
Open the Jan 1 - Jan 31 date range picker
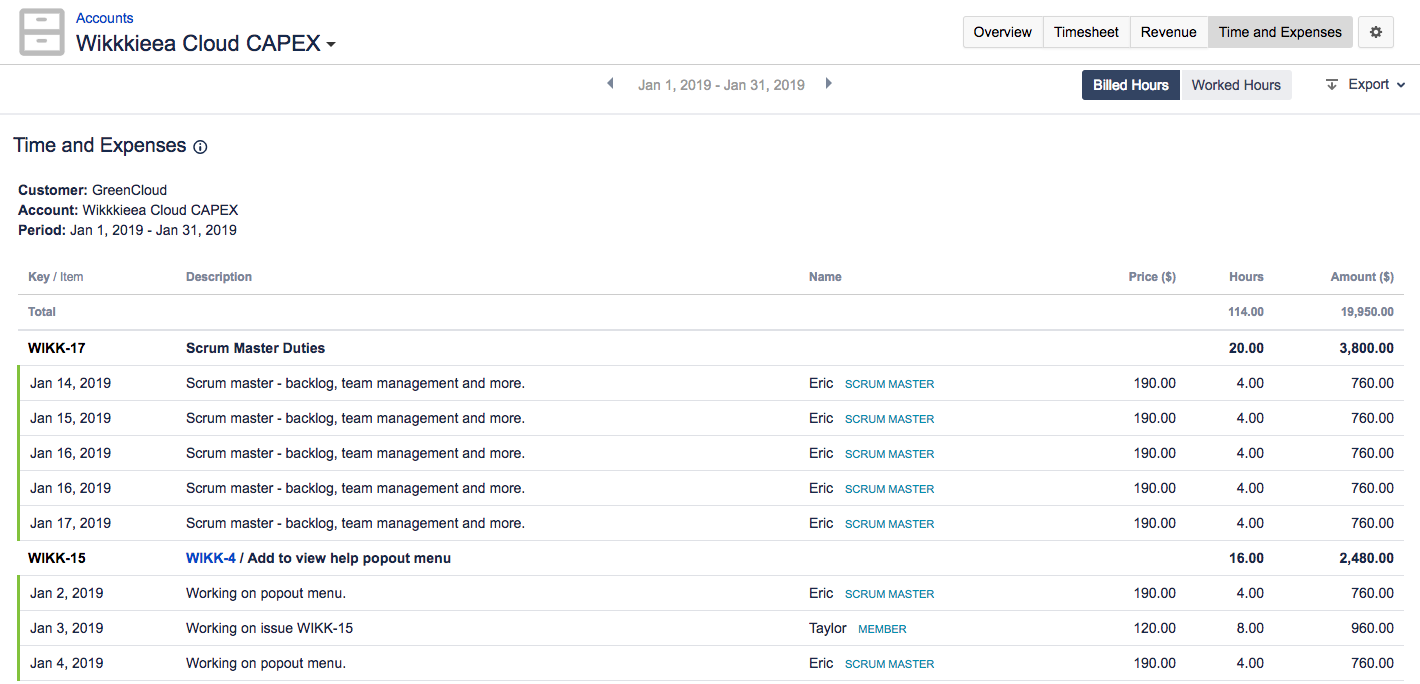721,85
